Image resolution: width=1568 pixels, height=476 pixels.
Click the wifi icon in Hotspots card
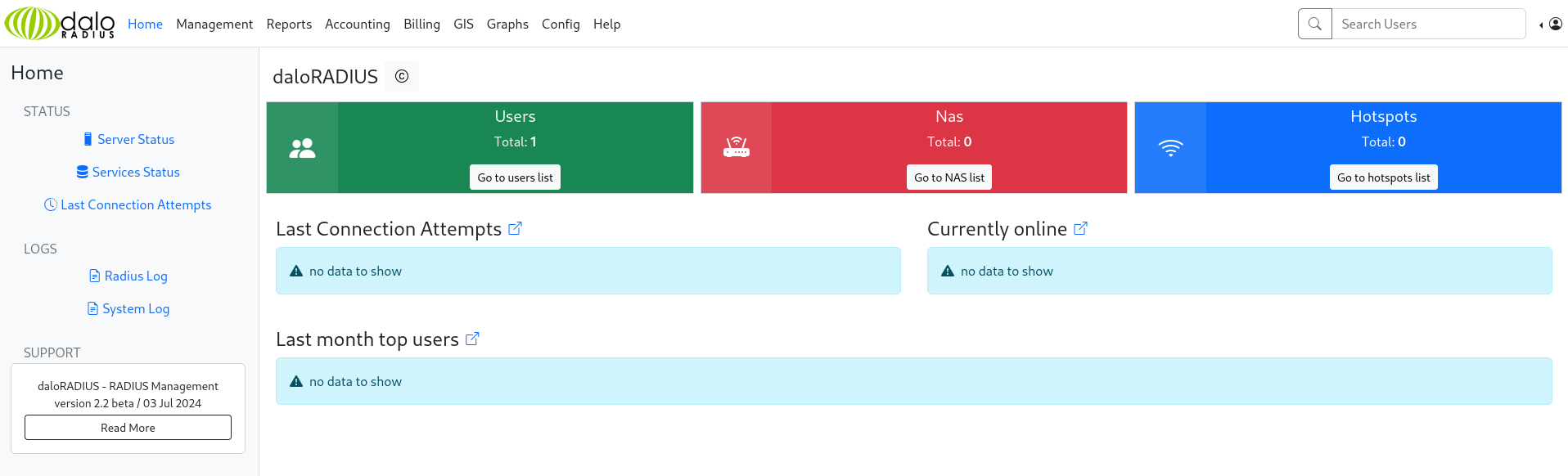click(x=1171, y=148)
